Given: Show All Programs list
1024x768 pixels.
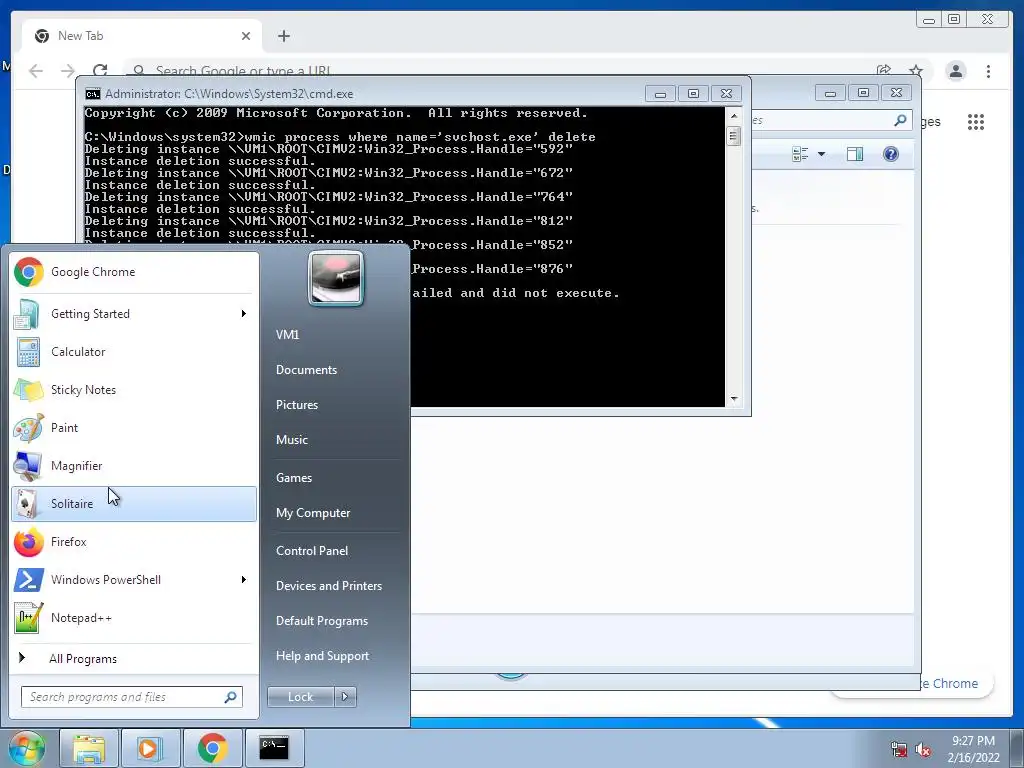Looking at the screenshot, I should [134, 658].
